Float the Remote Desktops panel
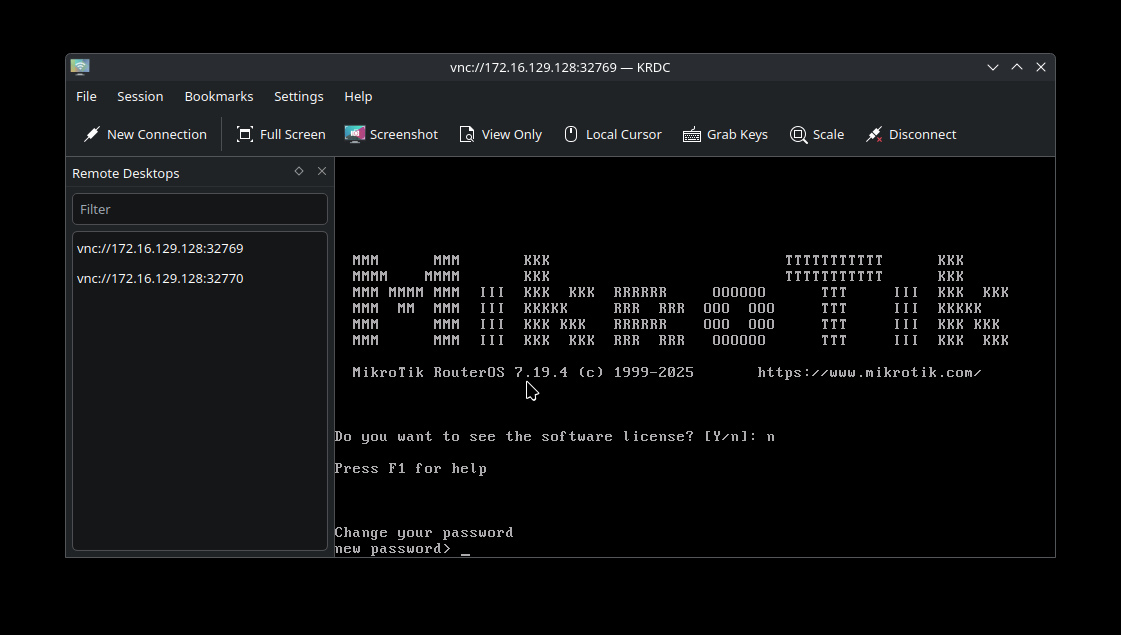The width and height of the screenshot is (1121, 635). pos(299,171)
